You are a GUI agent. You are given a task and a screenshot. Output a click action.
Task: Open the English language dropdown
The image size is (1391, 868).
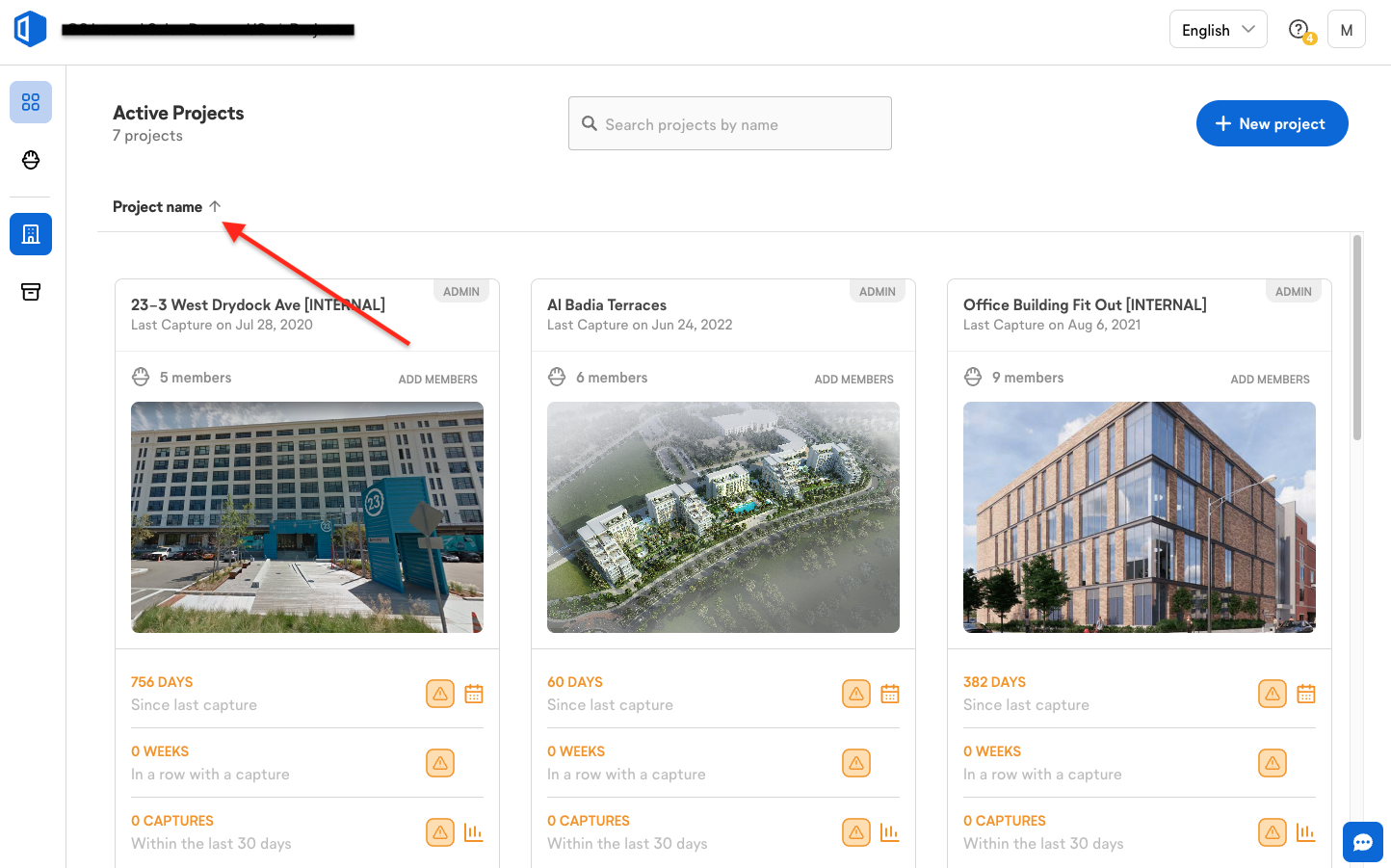pyautogui.click(x=1218, y=30)
